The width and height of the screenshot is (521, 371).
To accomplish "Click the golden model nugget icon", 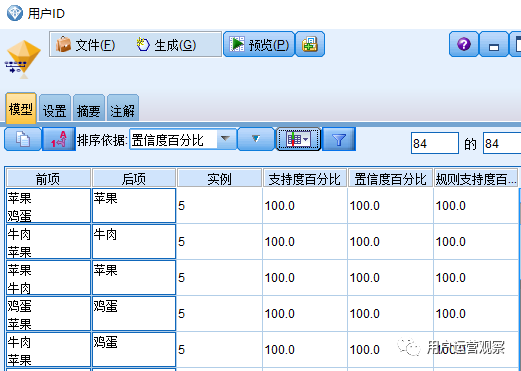I will [x=23, y=59].
